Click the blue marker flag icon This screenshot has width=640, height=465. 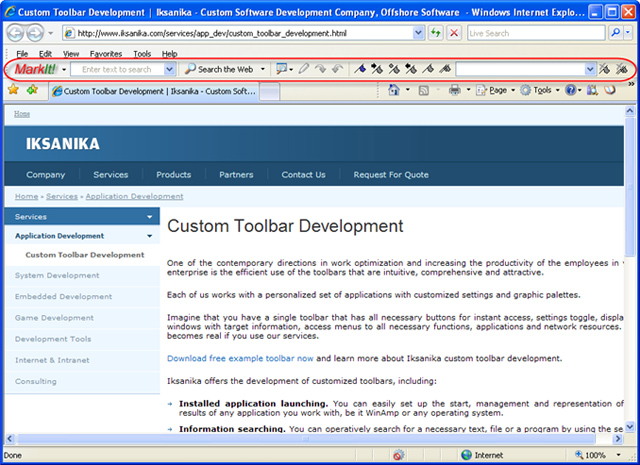point(360,69)
